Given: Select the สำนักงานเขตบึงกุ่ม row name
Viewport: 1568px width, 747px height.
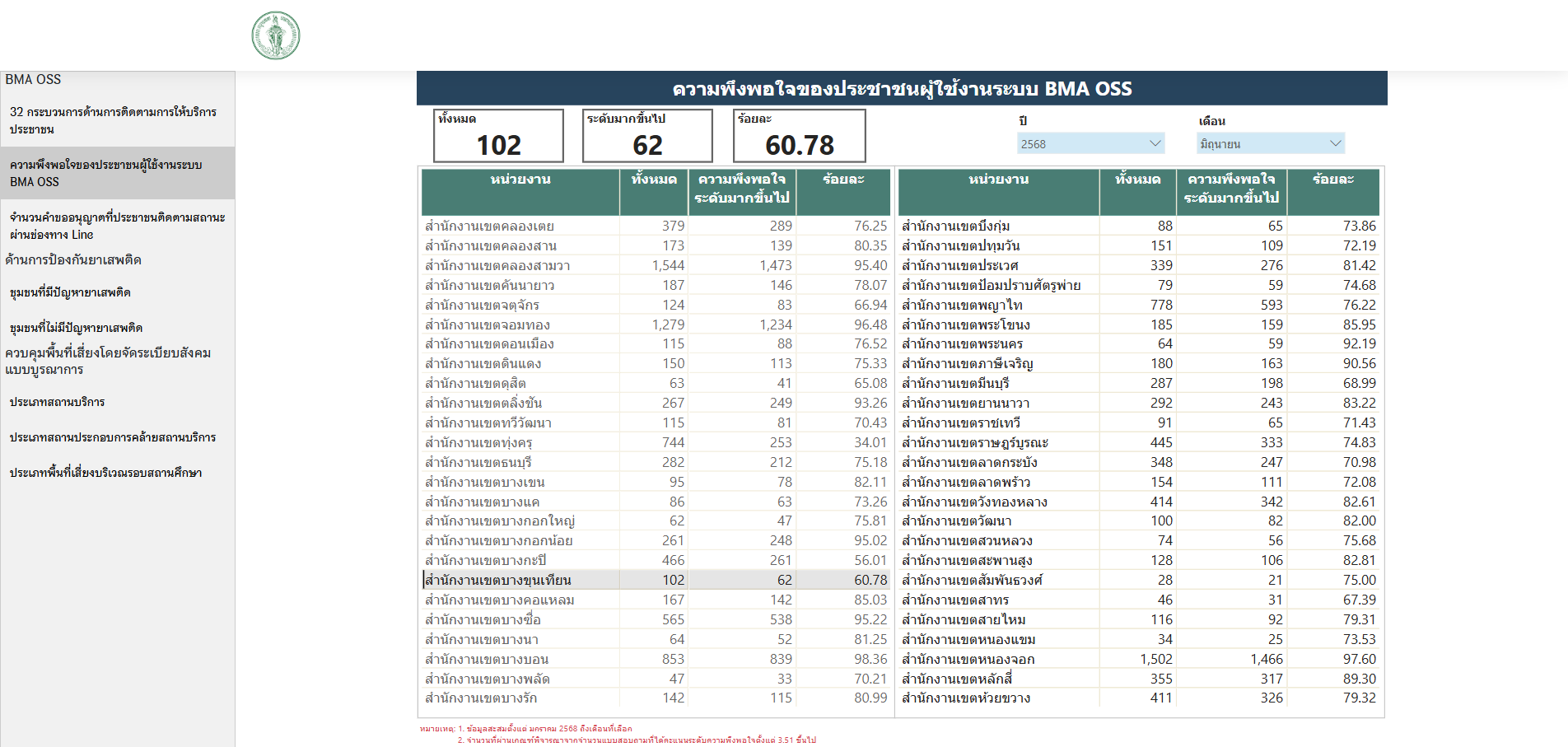Looking at the screenshot, I should (956, 226).
